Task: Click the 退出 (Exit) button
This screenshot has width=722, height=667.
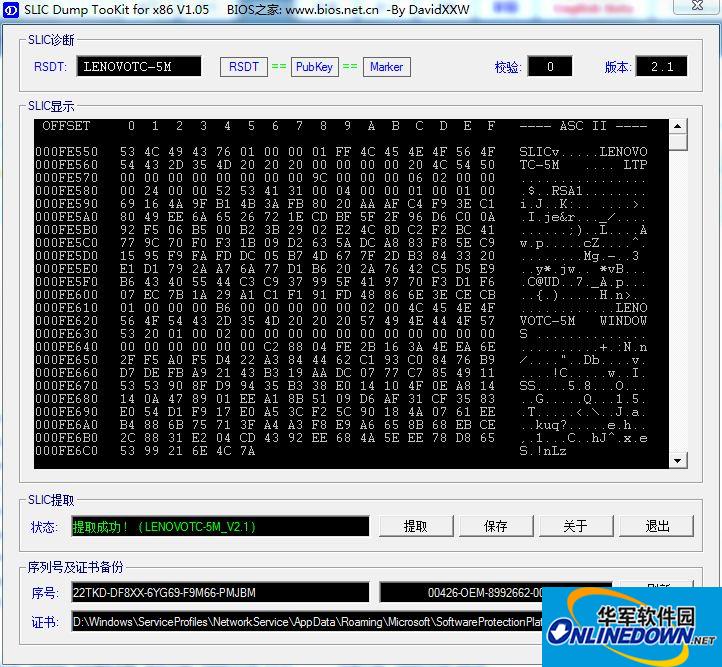Action: [656, 526]
